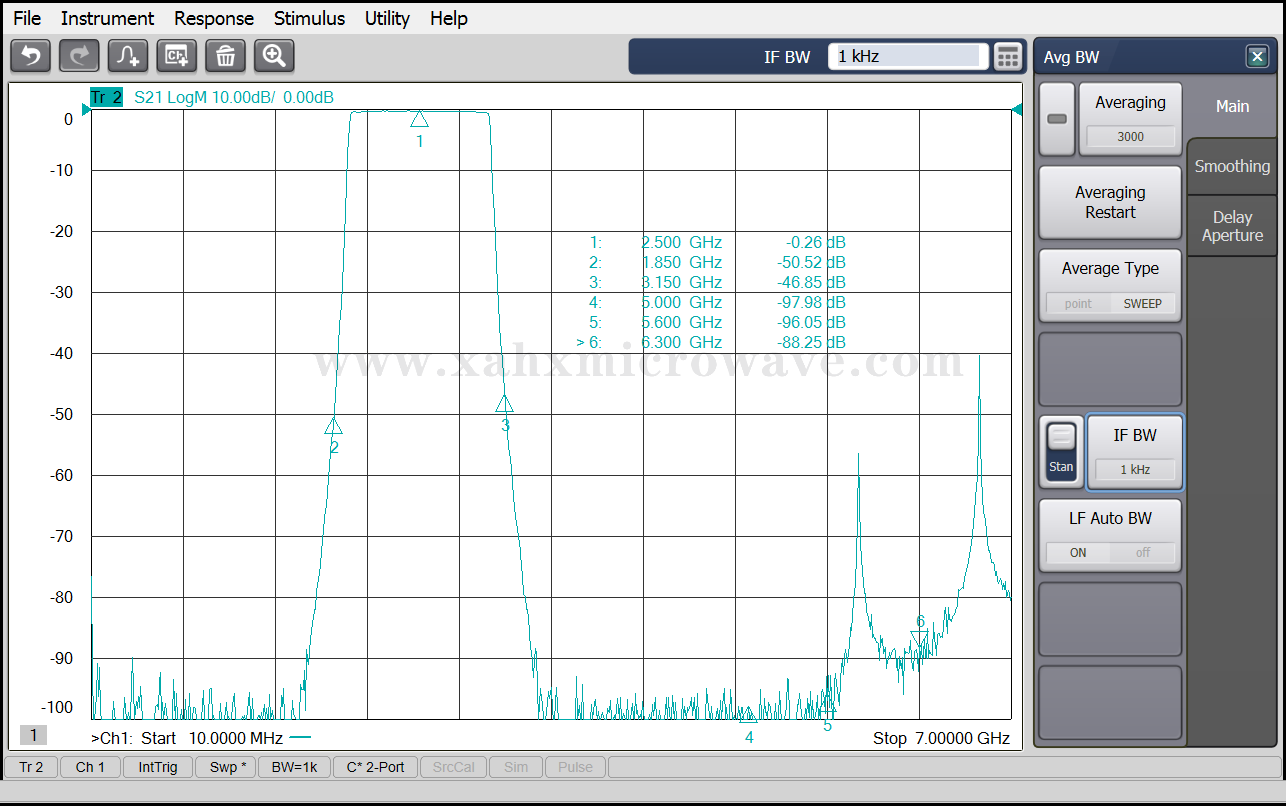Toggle the IF BW Stan switch
The width and height of the screenshot is (1286, 806).
pyautogui.click(x=1061, y=452)
